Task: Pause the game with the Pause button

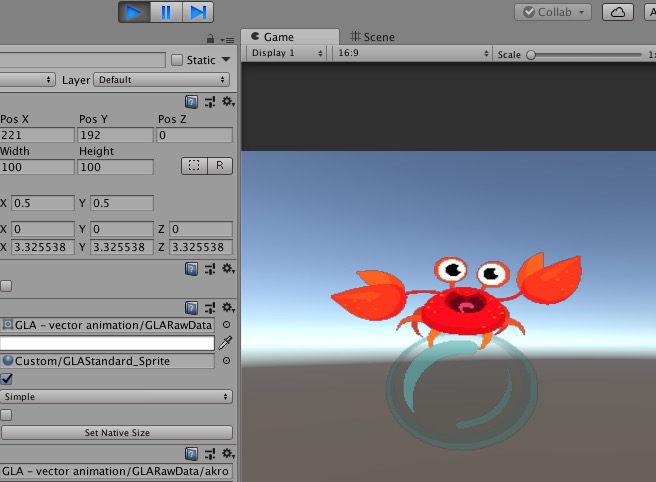Action: click(166, 12)
